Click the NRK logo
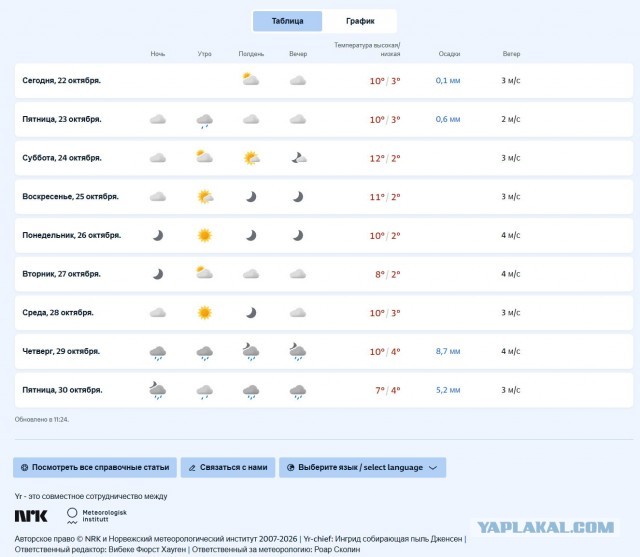Viewport: 640px width, 557px height. 31,516
